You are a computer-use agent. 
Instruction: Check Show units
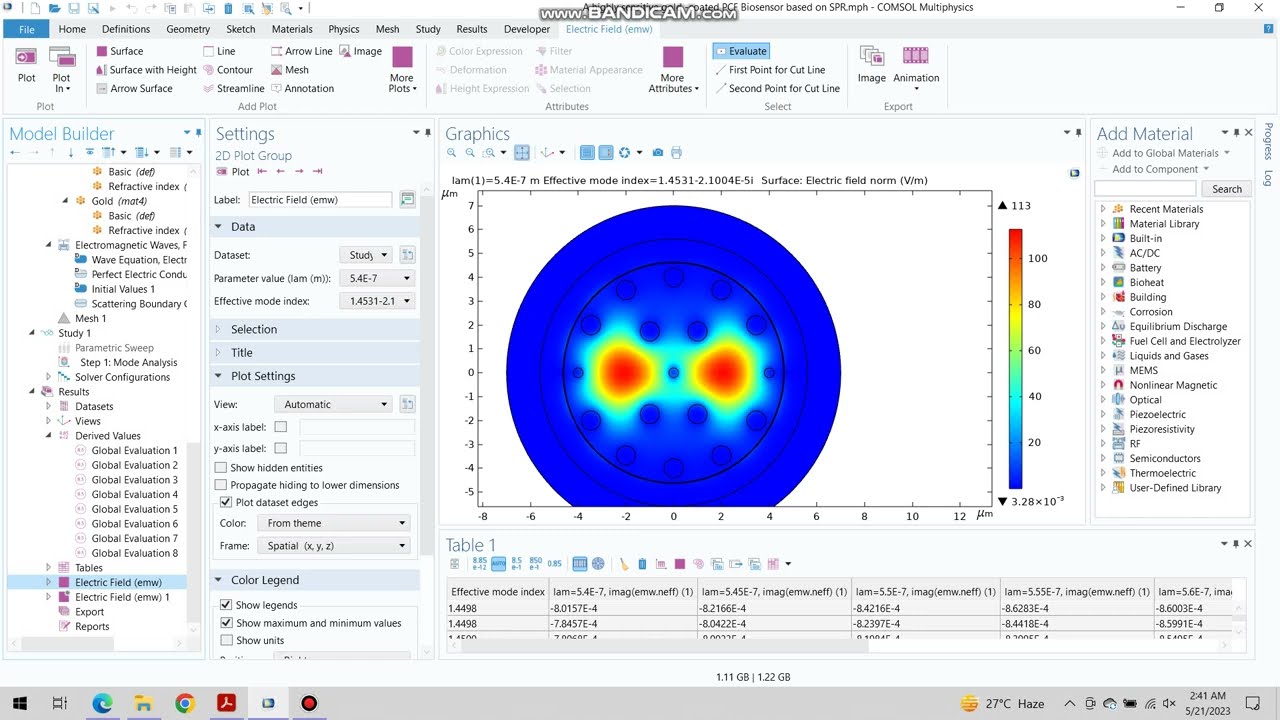(x=226, y=640)
